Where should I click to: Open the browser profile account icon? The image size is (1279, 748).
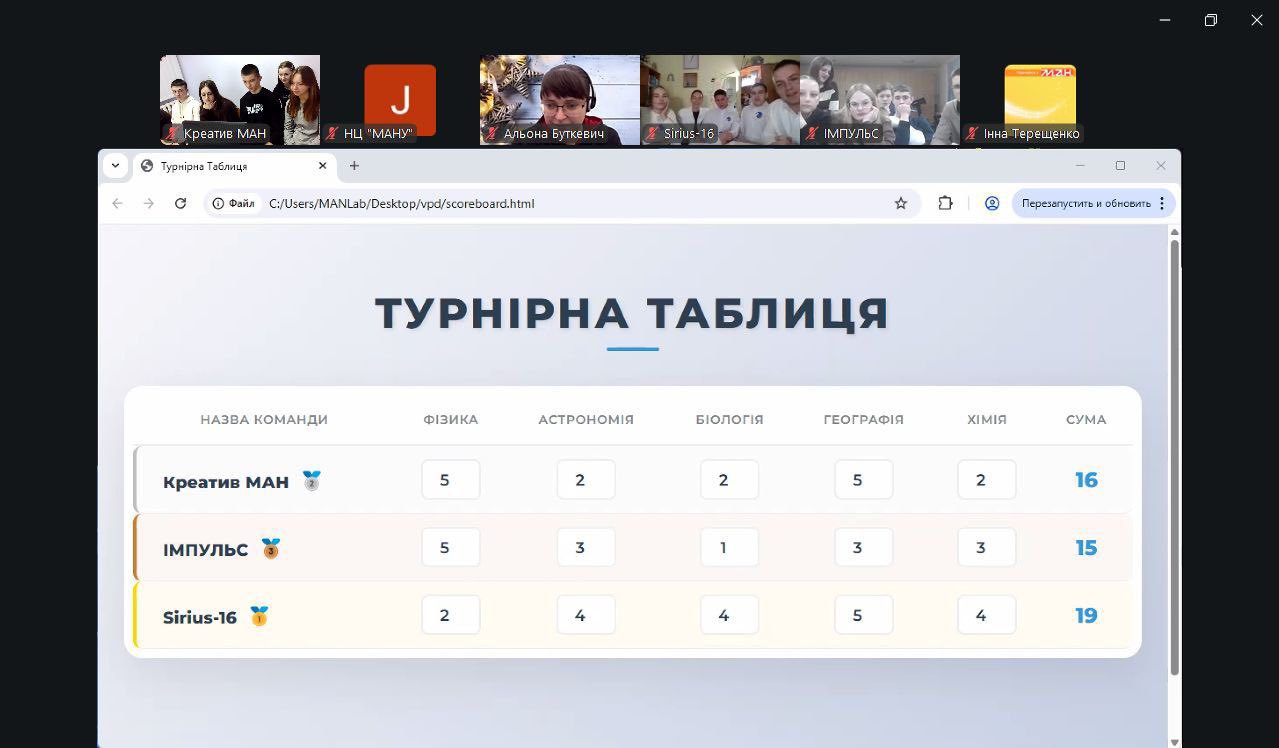[992, 203]
